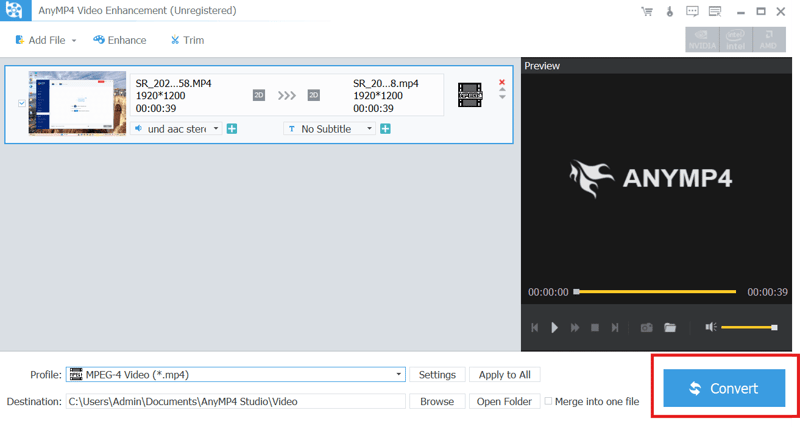Click the key register icon
Screen dimensions: 800x427
pos(667,12)
